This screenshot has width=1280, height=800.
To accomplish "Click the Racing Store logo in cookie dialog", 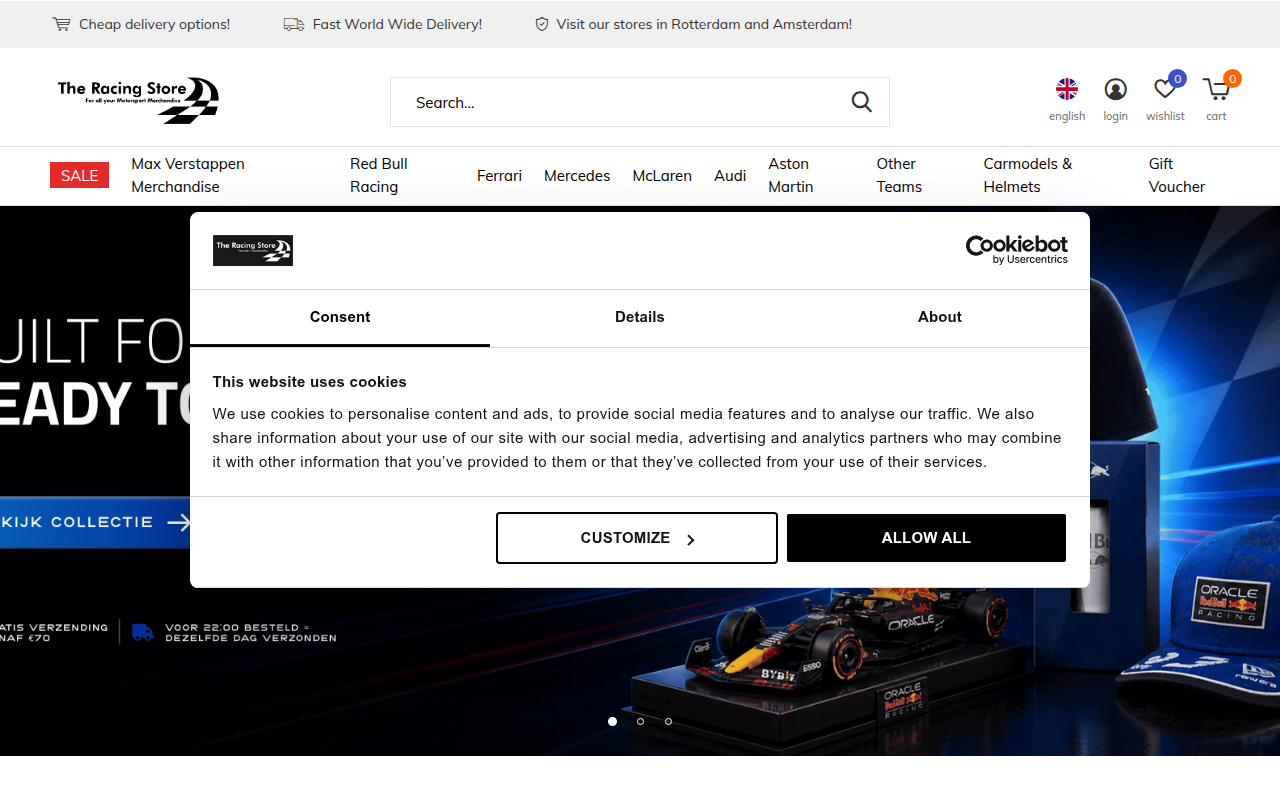I will [x=252, y=250].
